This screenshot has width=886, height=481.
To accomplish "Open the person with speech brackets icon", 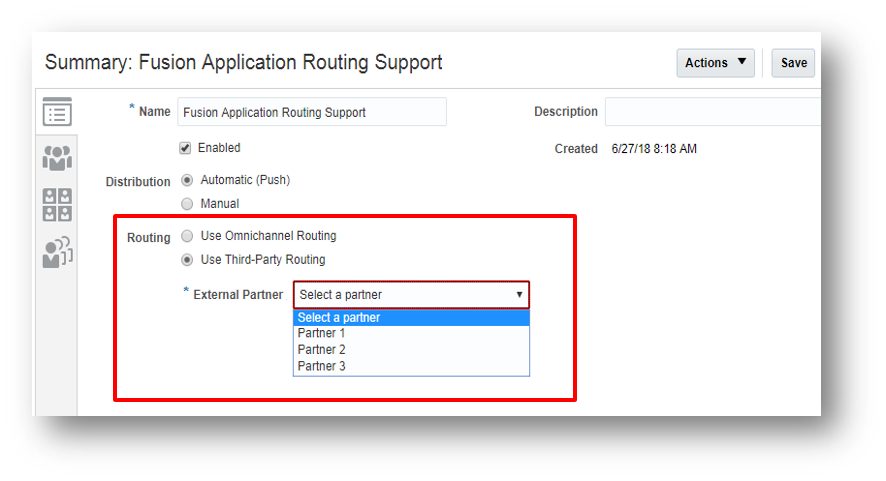I will (x=57, y=252).
